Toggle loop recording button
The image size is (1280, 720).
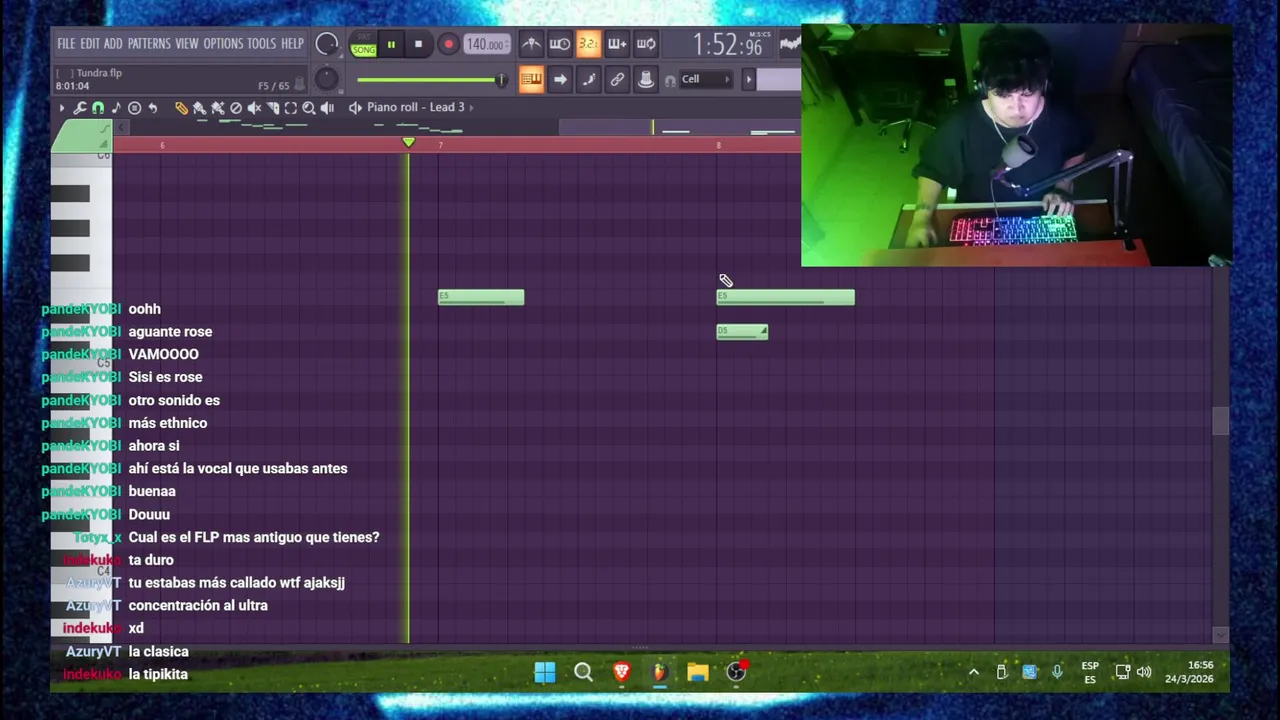646,44
